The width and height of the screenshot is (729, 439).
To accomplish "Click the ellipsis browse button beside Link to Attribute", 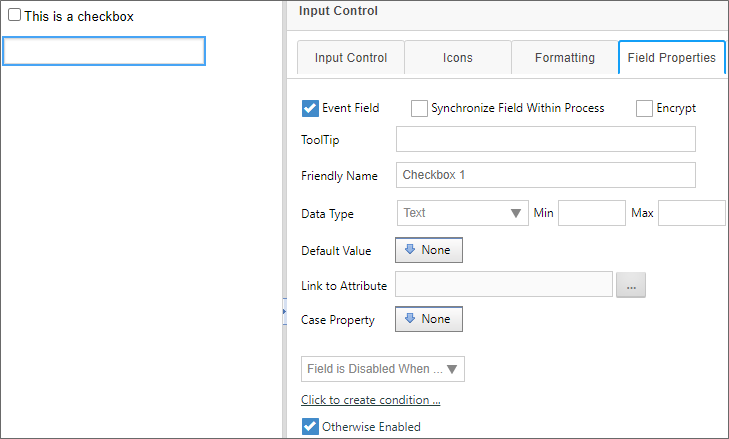I will coord(631,285).
